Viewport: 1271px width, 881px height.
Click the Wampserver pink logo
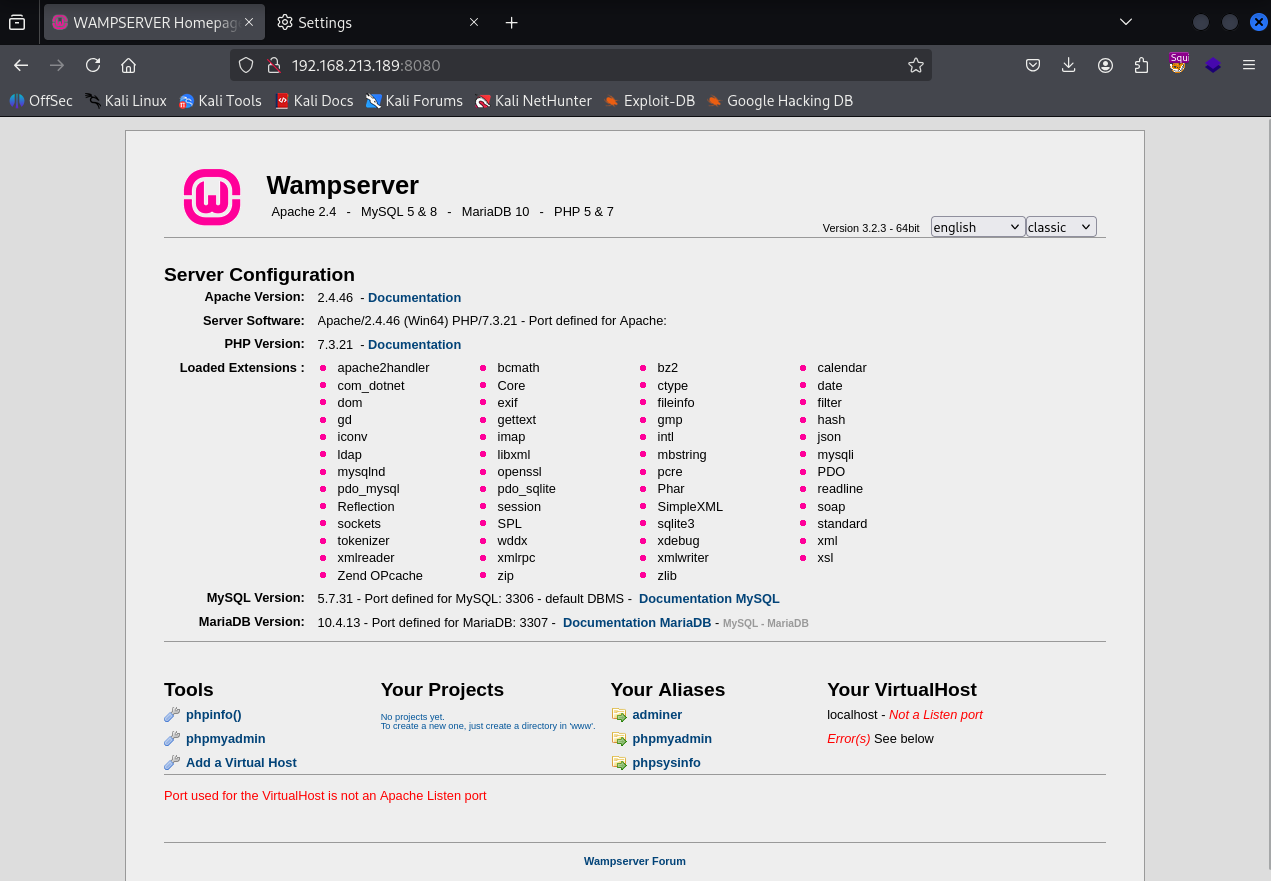(x=212, y=197)
